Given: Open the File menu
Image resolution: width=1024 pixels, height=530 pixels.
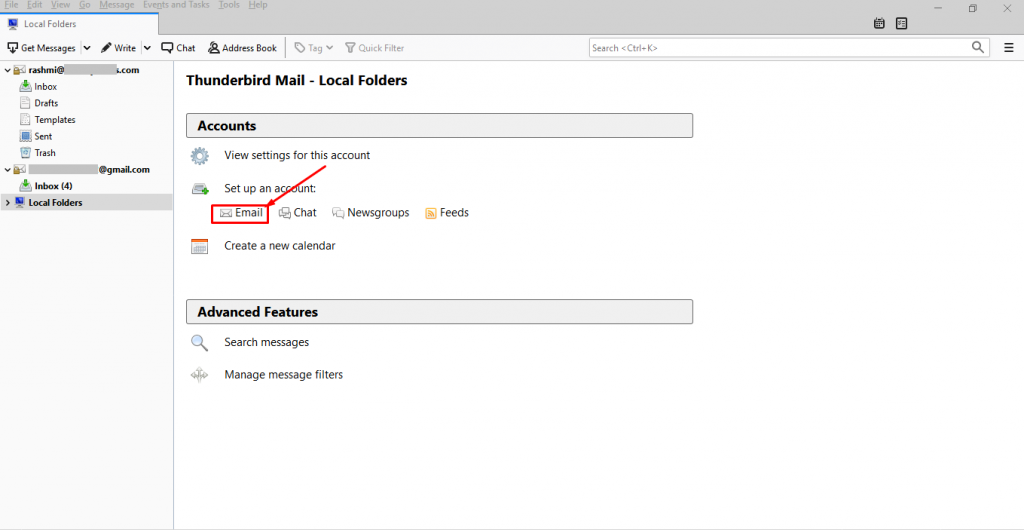Looking at the screenshot, I should tap(11, 5).
